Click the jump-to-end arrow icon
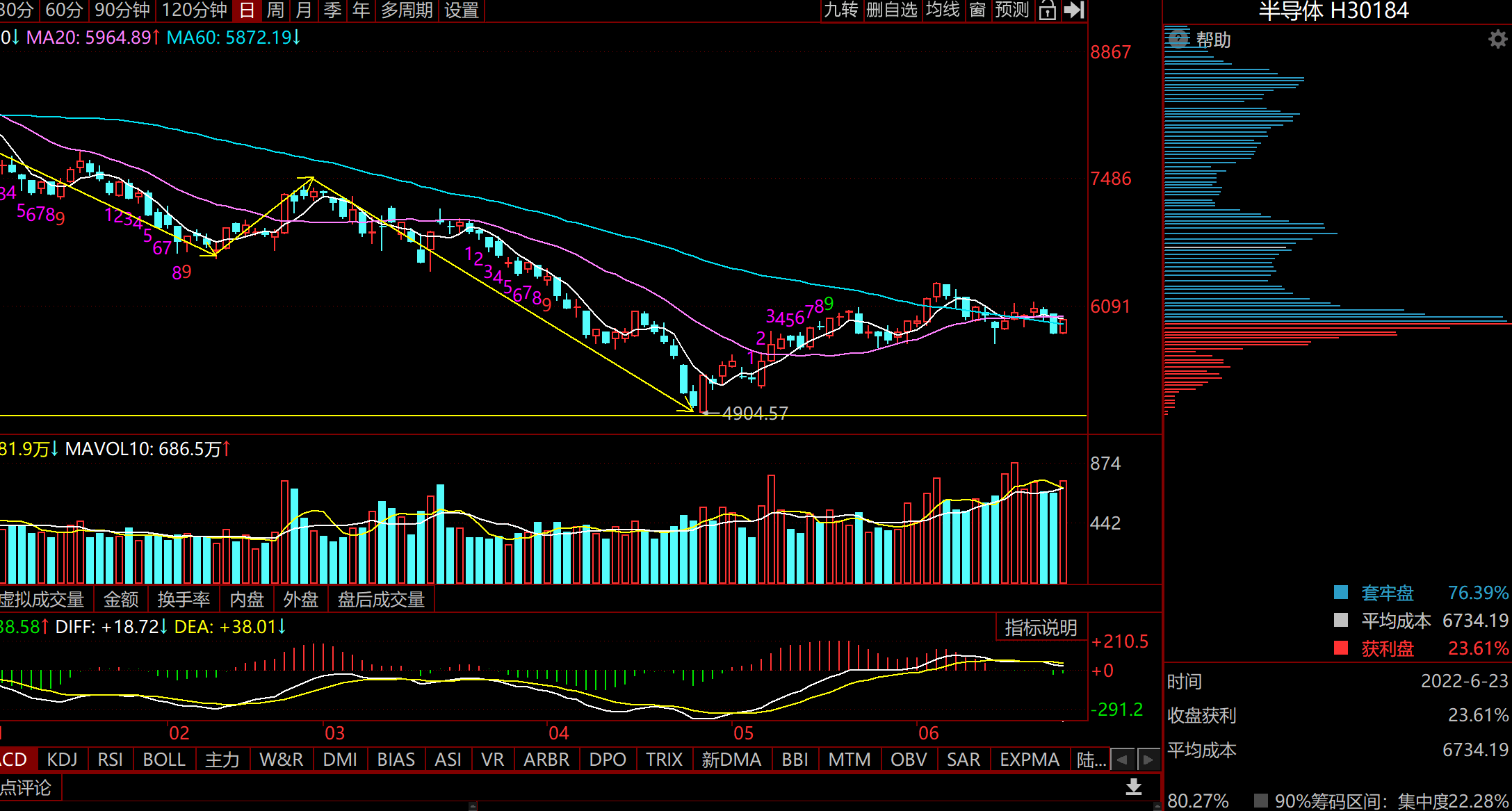This screenshot has width=1512, height=811. point(1074,10)
